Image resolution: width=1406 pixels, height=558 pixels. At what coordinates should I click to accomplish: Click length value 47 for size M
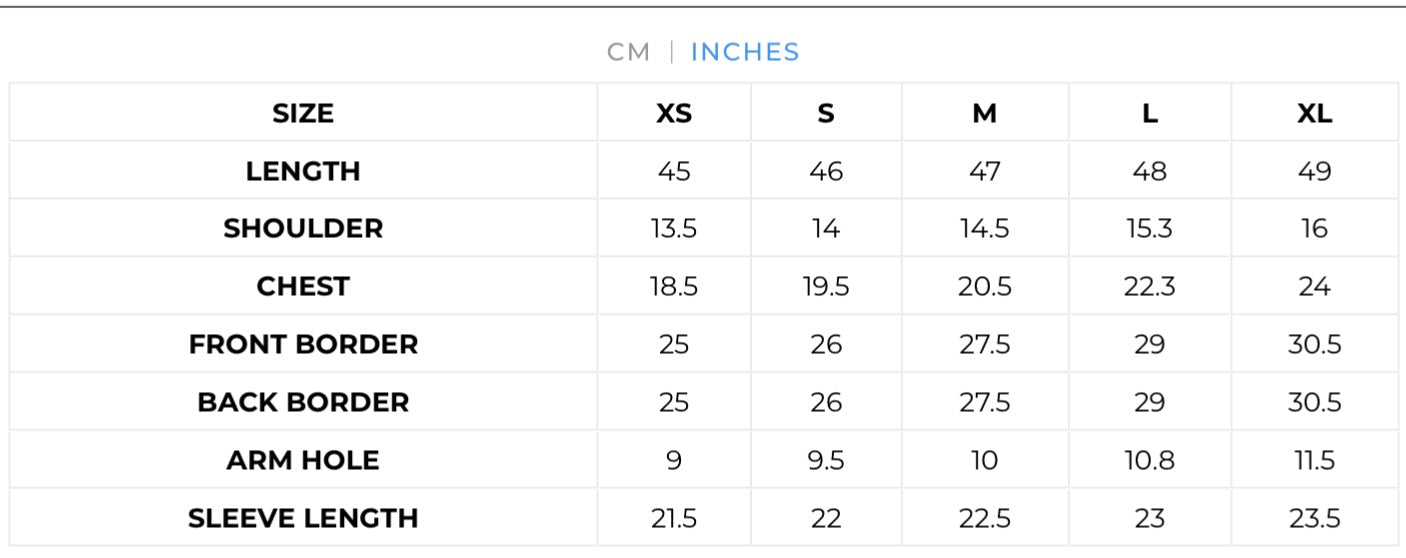click(x=985, y=171)
